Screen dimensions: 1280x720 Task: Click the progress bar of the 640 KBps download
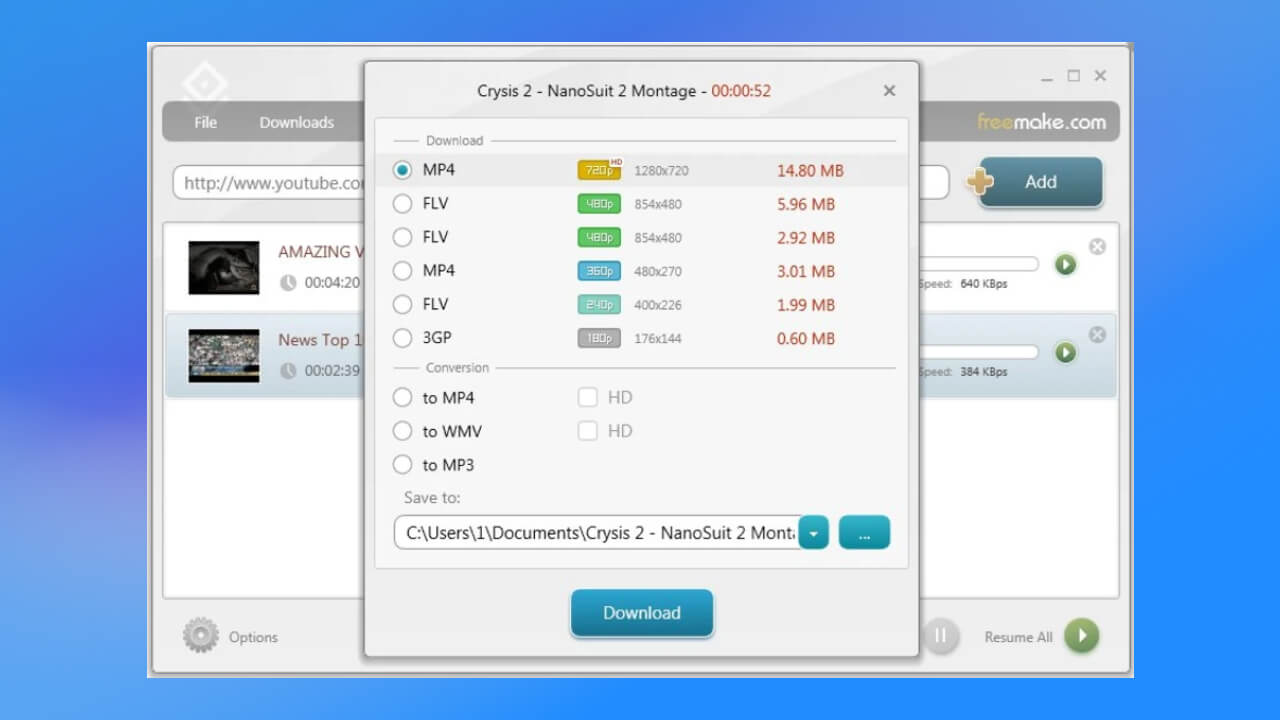click(x=979, y=264)
